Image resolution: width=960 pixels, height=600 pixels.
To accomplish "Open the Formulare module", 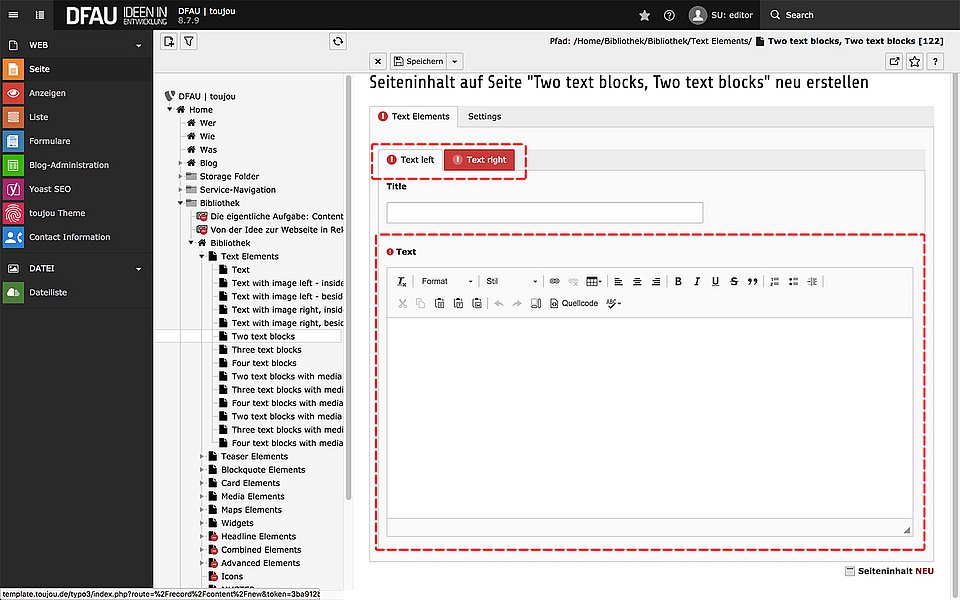I will 76,141.
